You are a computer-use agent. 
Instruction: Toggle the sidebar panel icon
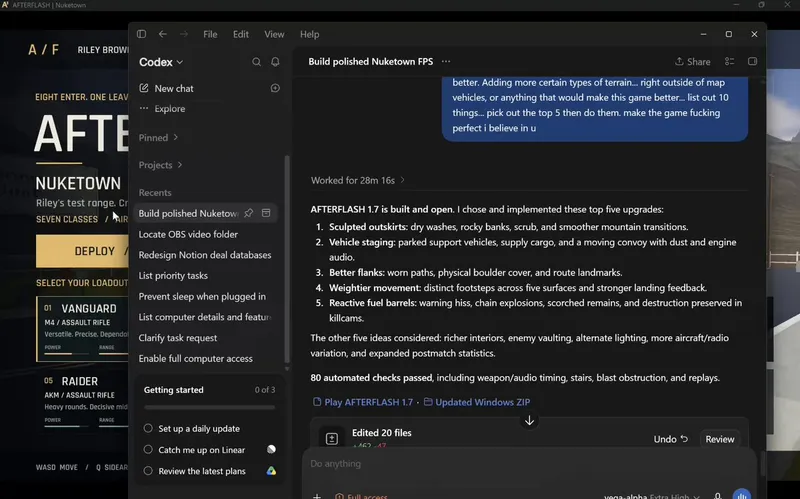tap(141, 34)
